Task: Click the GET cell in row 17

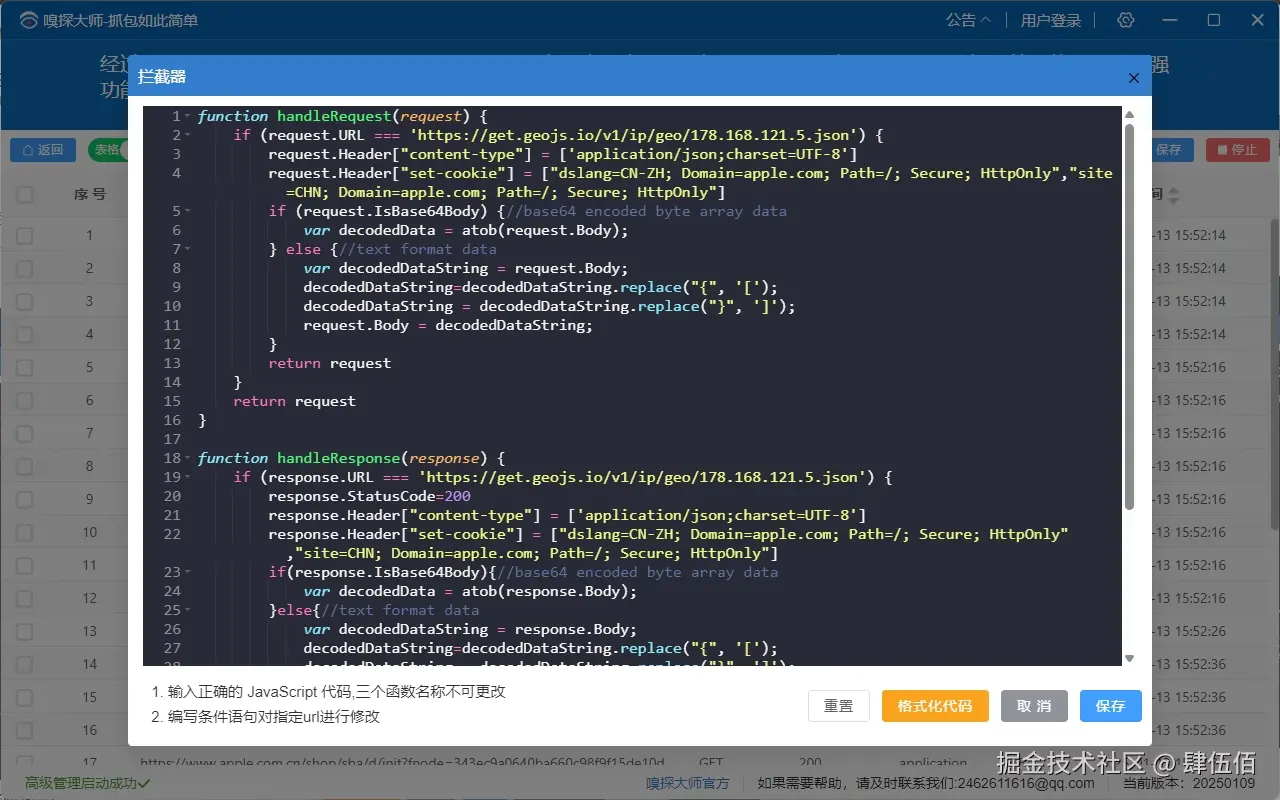Action: (711, 763)
